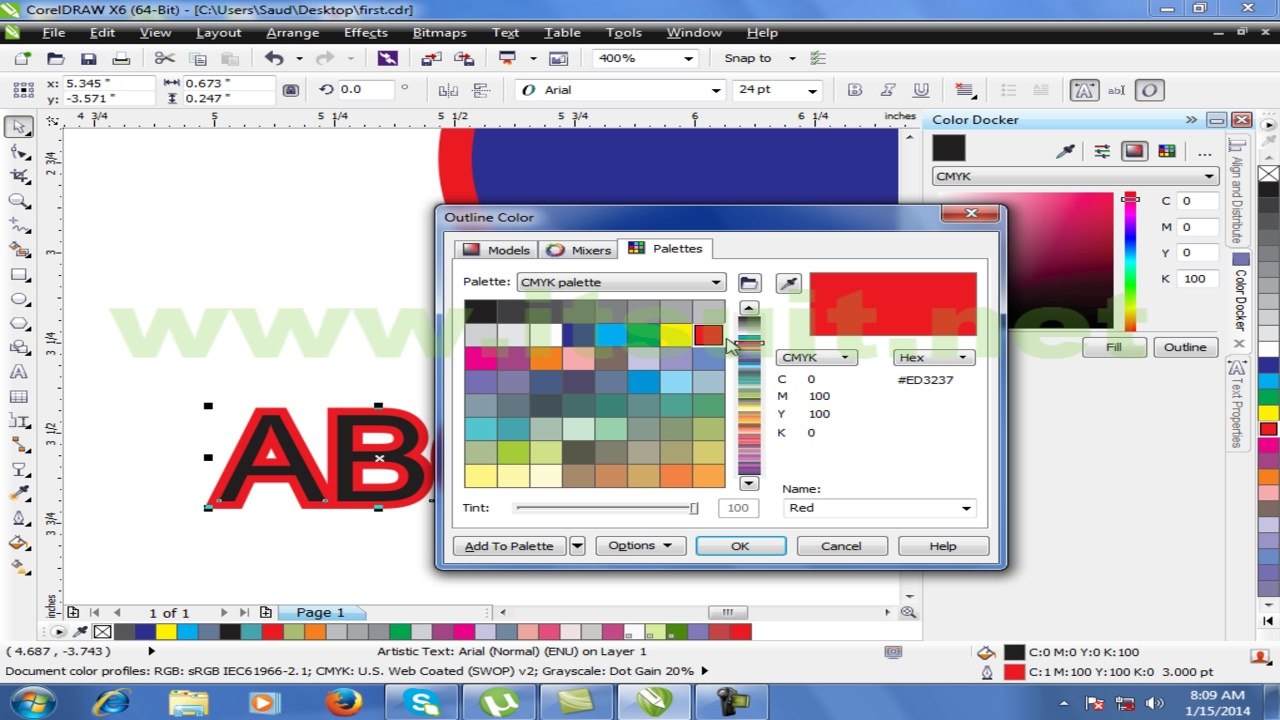Select the Crop tool
This screenshot has height=720, width=1280.
coord(19,176)
